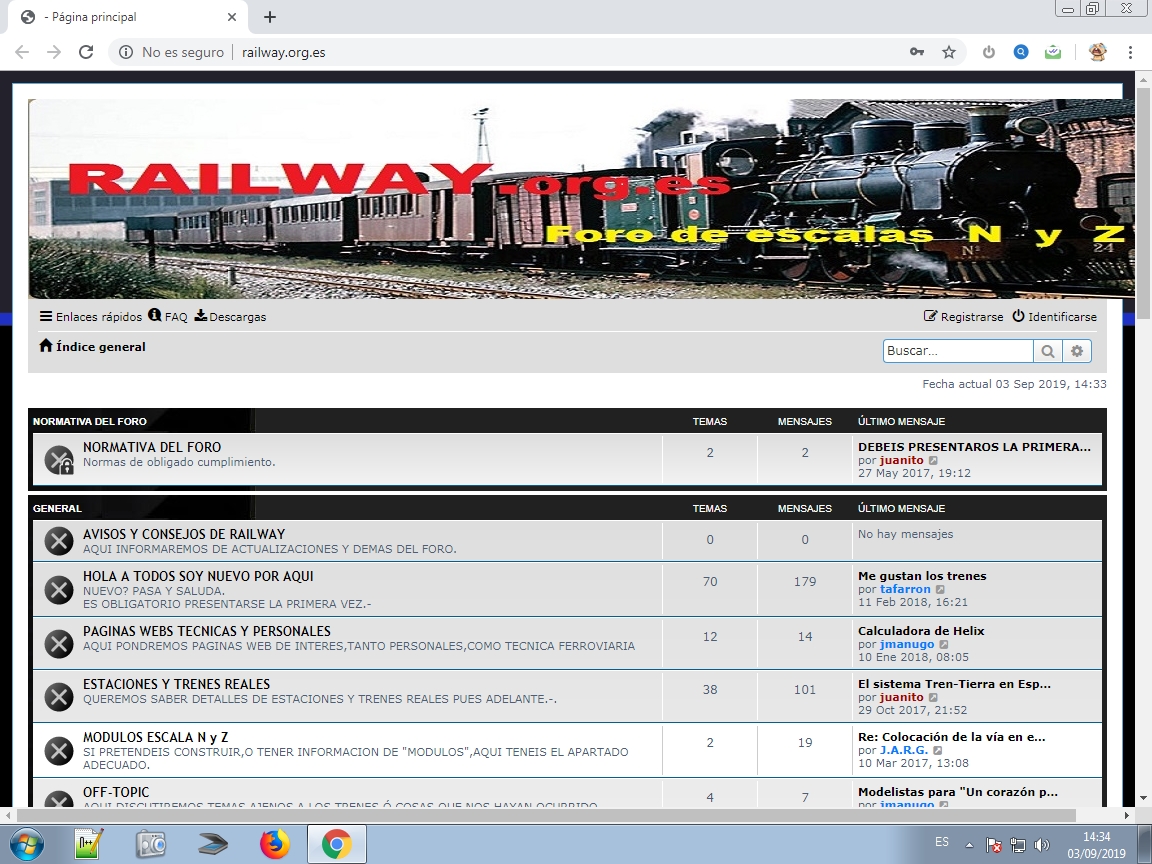This screenshot has height=864, width=1152.
Task: Expand the Enlaces rápidos dropdown
Action: click(x=90, y=317)
